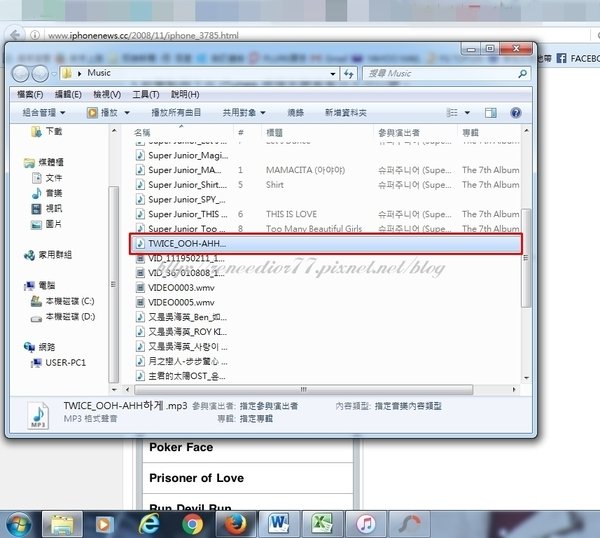Open the 共用對象 dropdown
The image size is (600, 538).
(244, 112)
